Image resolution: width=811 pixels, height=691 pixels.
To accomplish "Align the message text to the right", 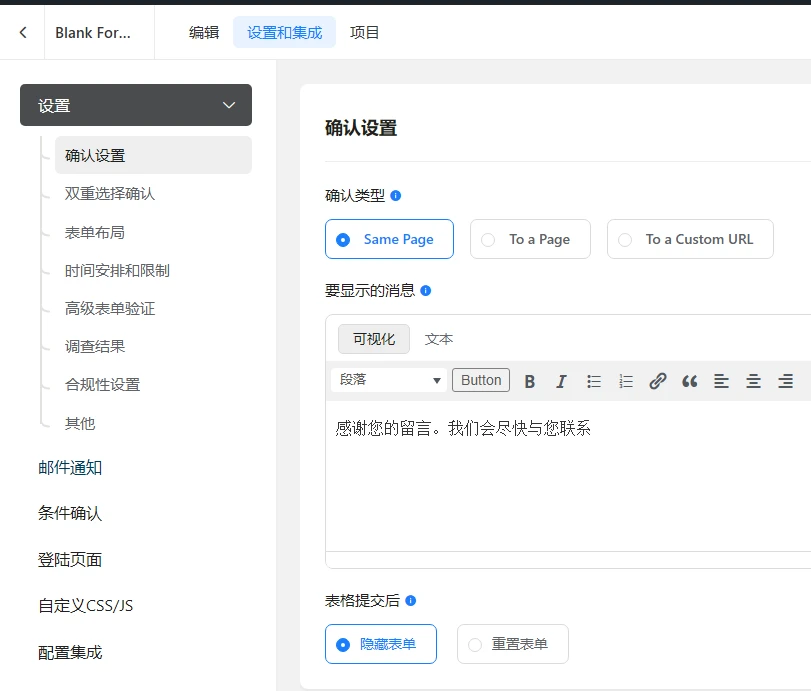I will pos(785,380).
